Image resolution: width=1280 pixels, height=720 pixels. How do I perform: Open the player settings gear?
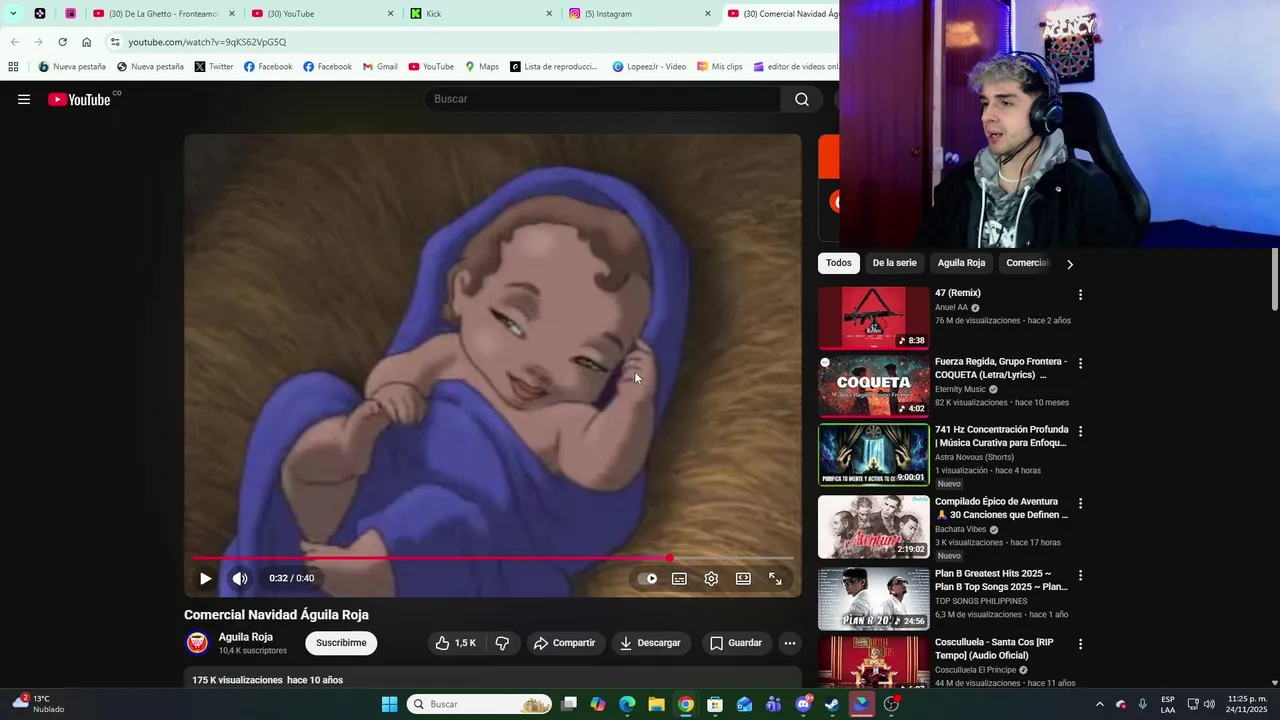coord(711,578)
